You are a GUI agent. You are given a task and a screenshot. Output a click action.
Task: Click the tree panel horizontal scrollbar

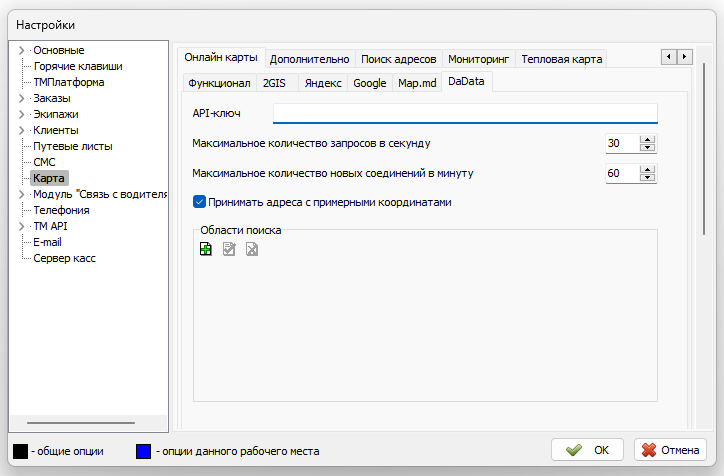point(81,422)
